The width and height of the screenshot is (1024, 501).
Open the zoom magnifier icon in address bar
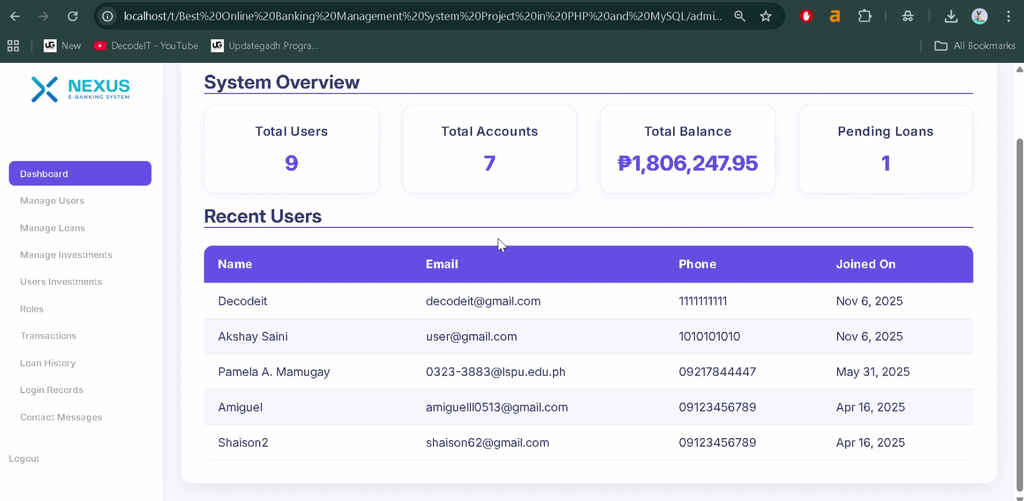739,16
